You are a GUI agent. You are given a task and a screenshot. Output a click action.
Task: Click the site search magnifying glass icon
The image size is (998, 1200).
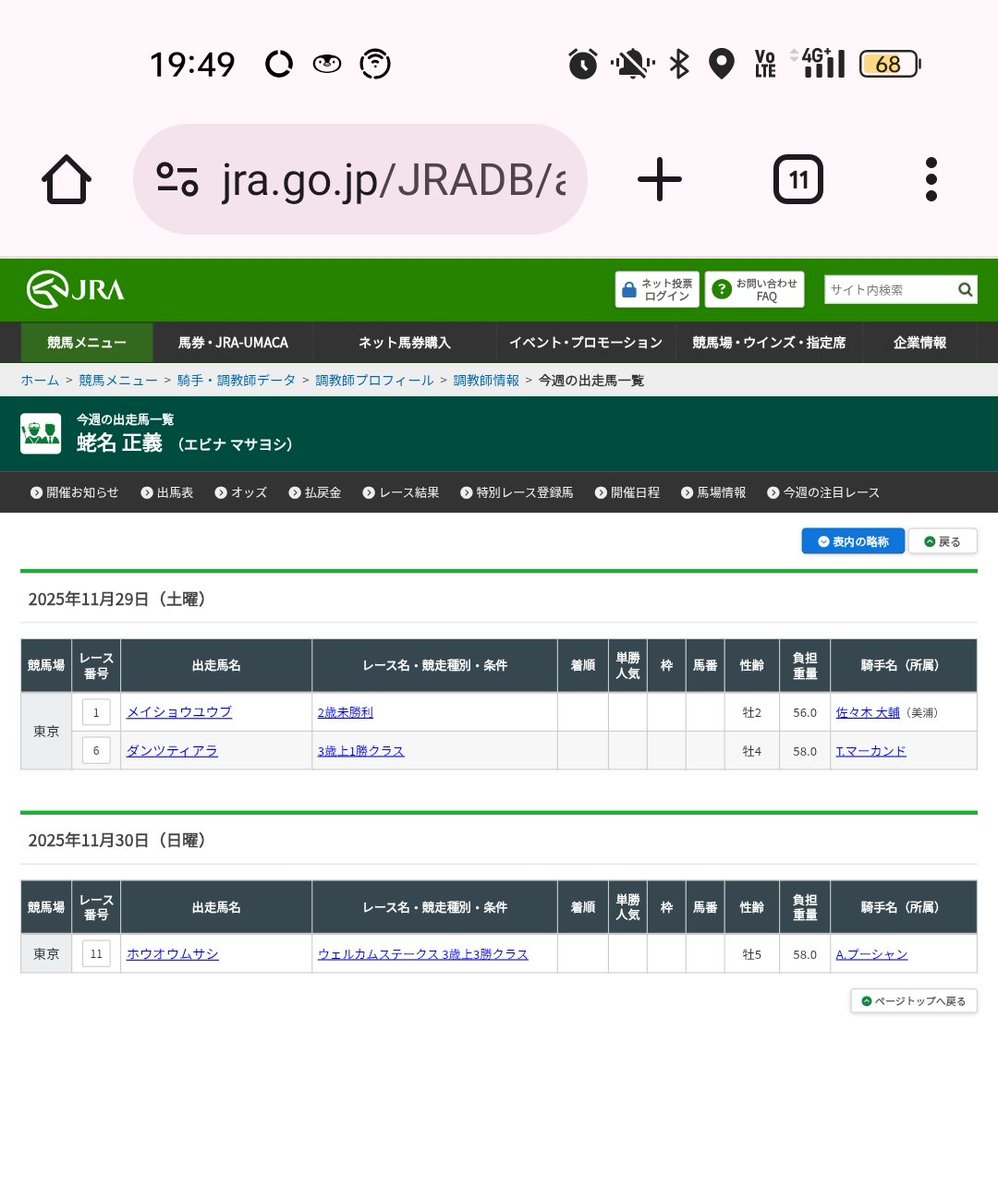964,289
